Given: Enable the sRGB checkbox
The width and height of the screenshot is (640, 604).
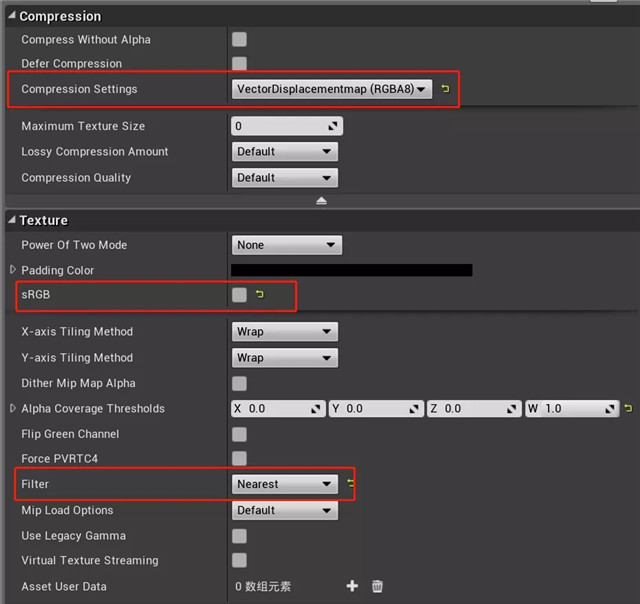Looking at the screenshot, I should [x=239, y=295].
